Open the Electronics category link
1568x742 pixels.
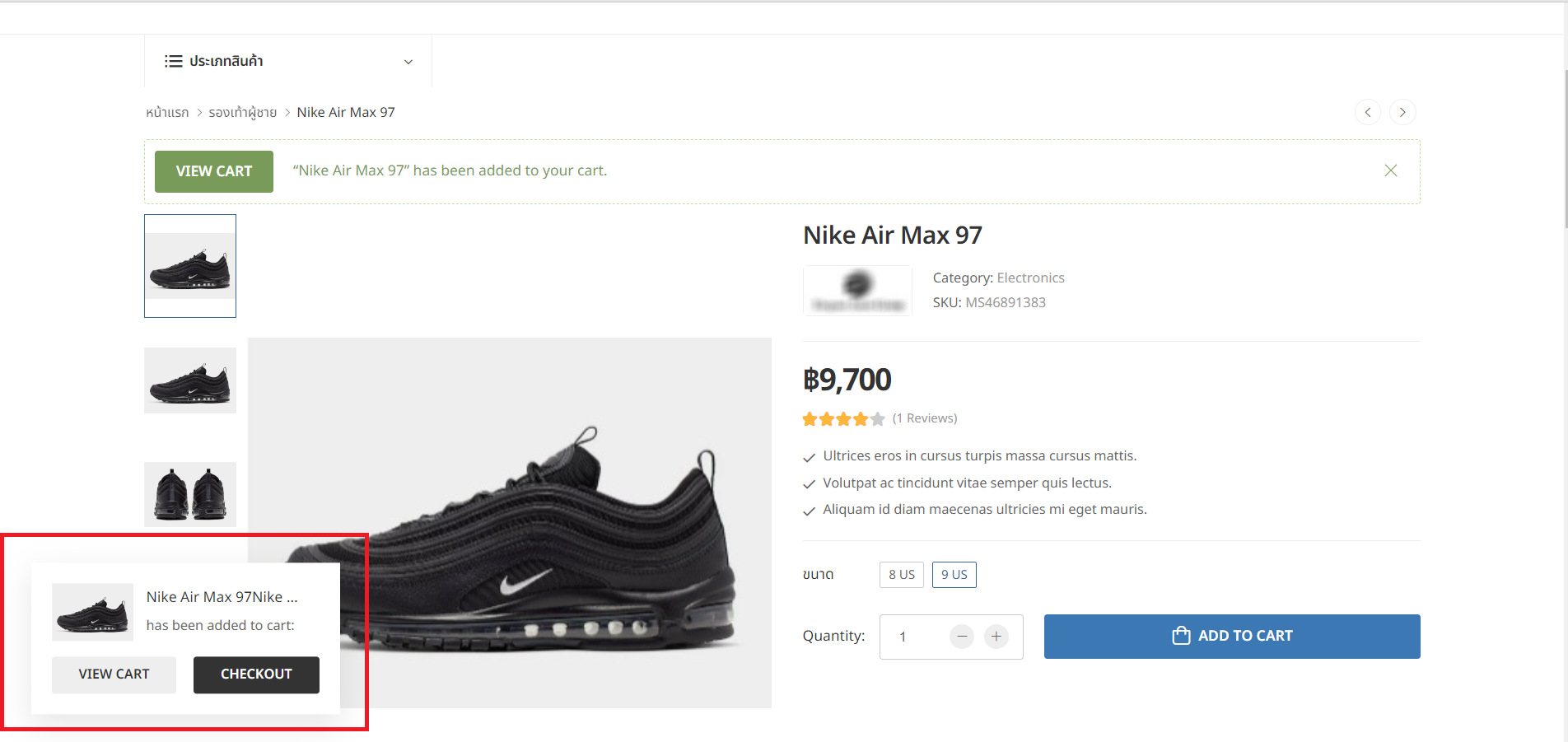(1030, 278)
